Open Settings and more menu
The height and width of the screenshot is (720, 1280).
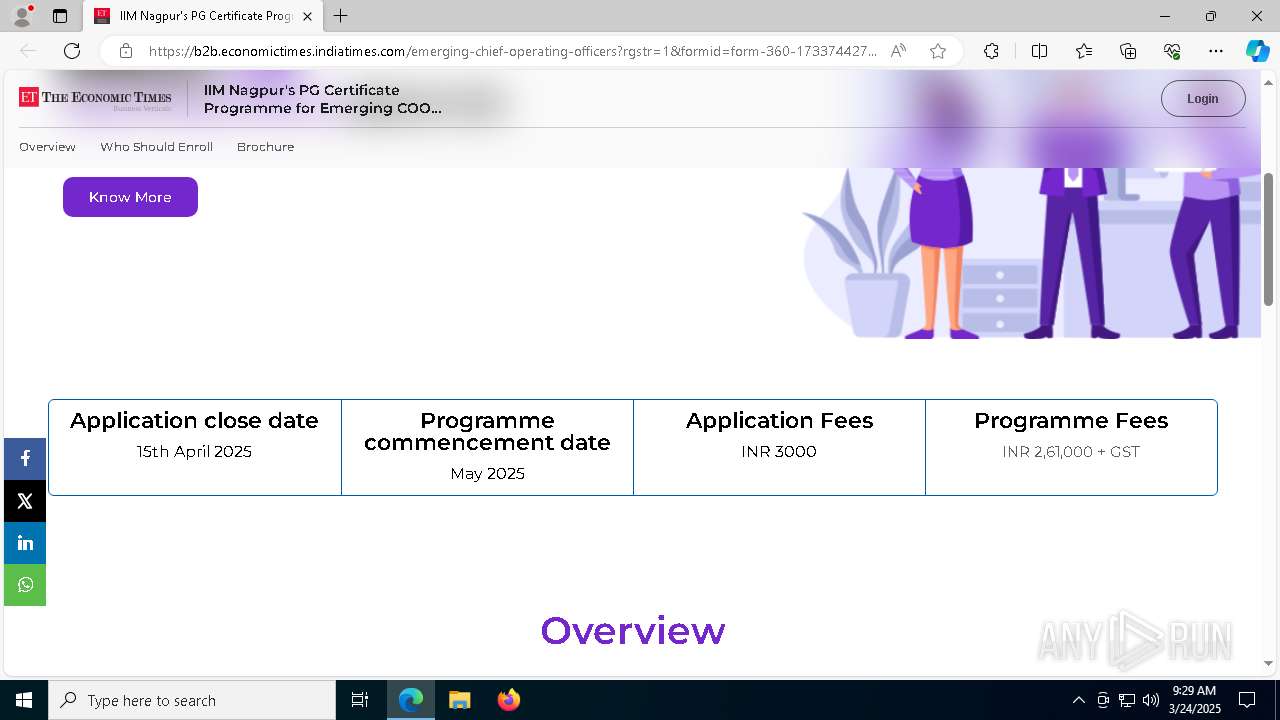1216,51
